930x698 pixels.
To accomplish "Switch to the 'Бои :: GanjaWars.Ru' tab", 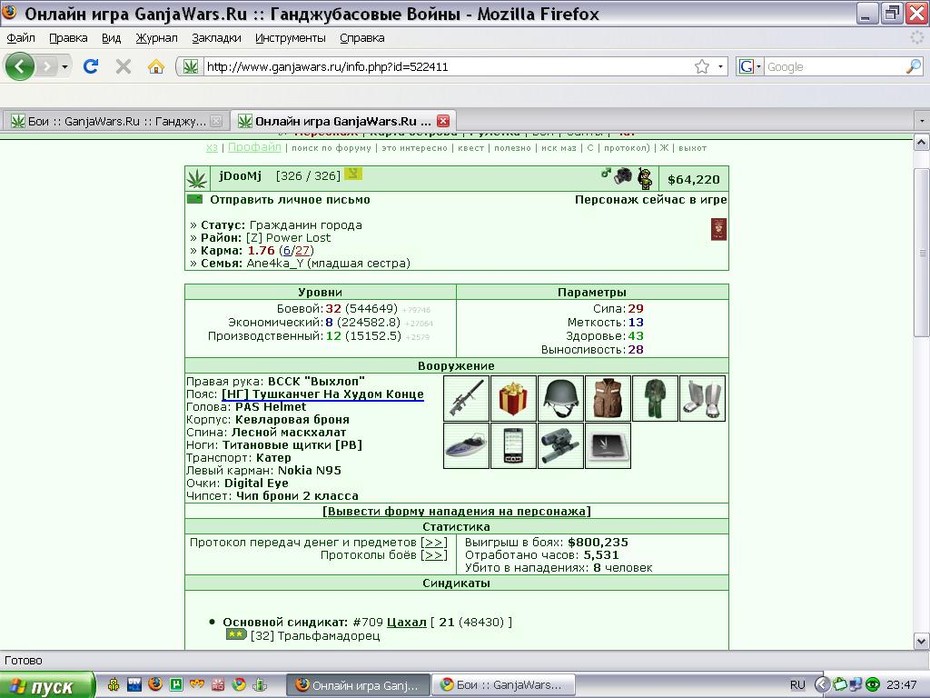I will pyautogui.click(x=115, y=121).
